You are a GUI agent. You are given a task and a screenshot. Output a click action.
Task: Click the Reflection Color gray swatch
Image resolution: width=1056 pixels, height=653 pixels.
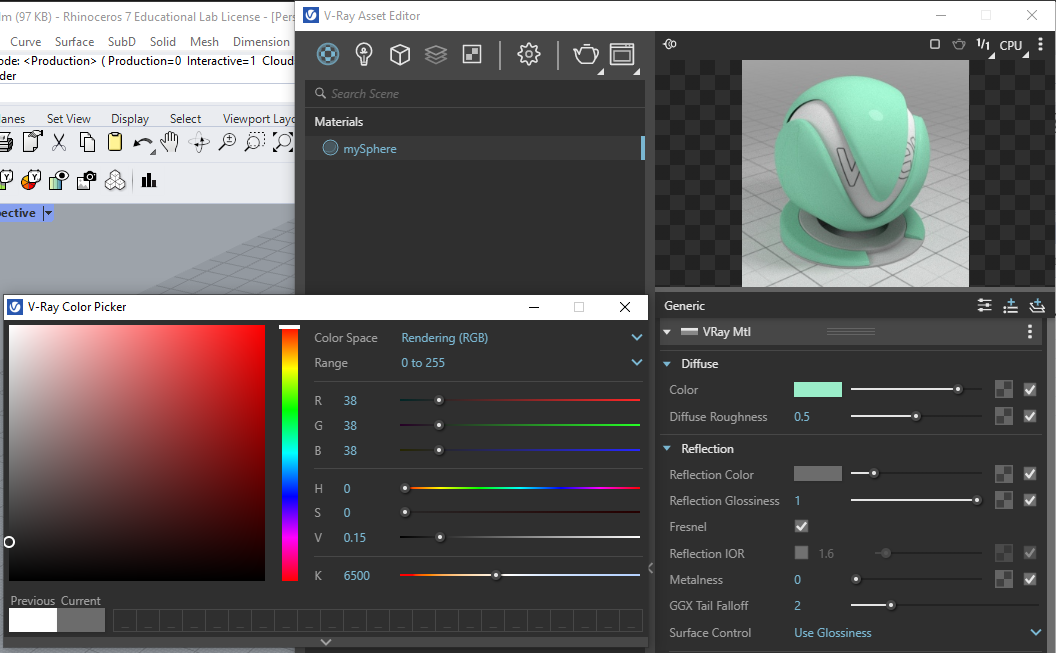(818, 473)
